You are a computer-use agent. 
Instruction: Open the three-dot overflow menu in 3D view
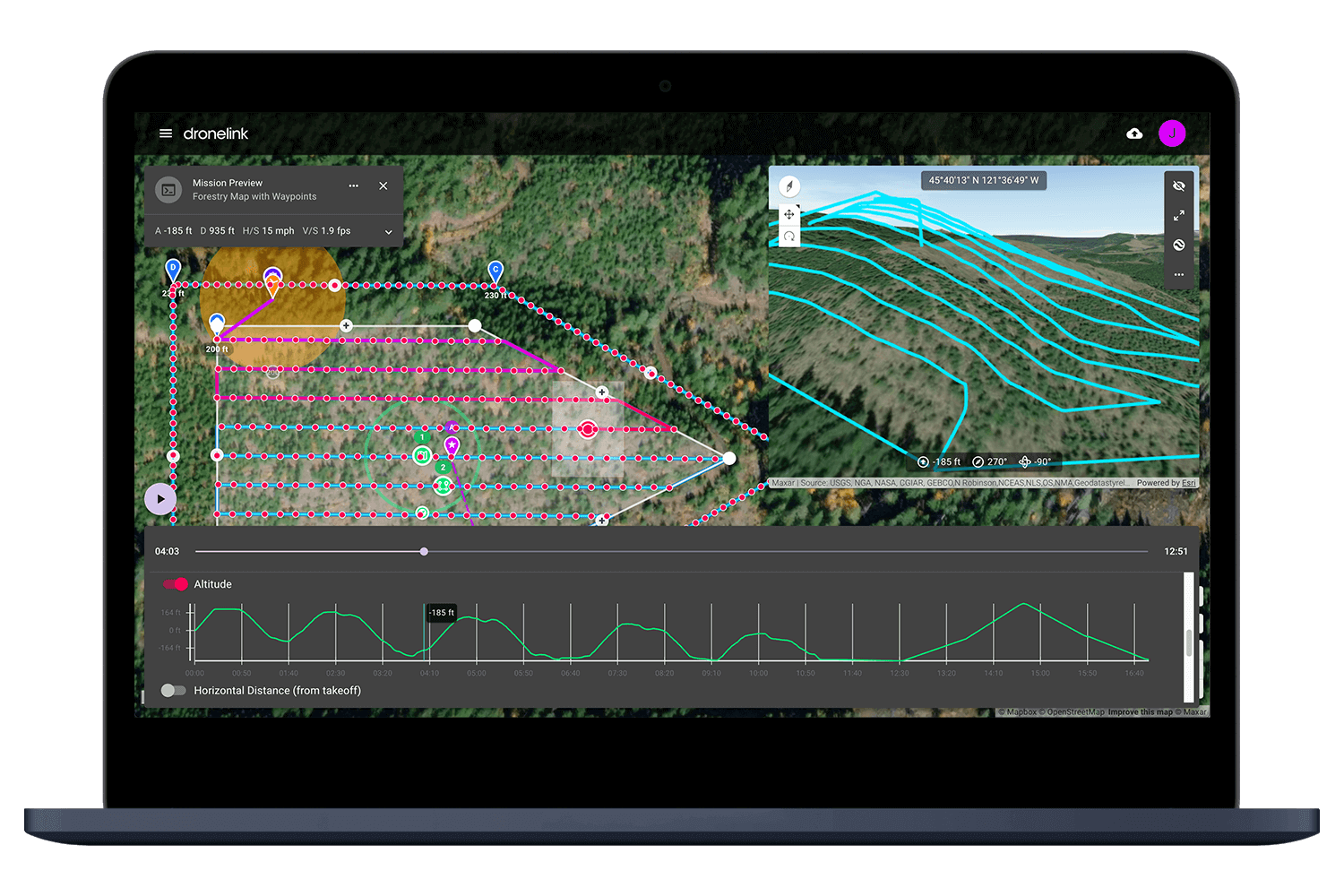(1179, 274)
